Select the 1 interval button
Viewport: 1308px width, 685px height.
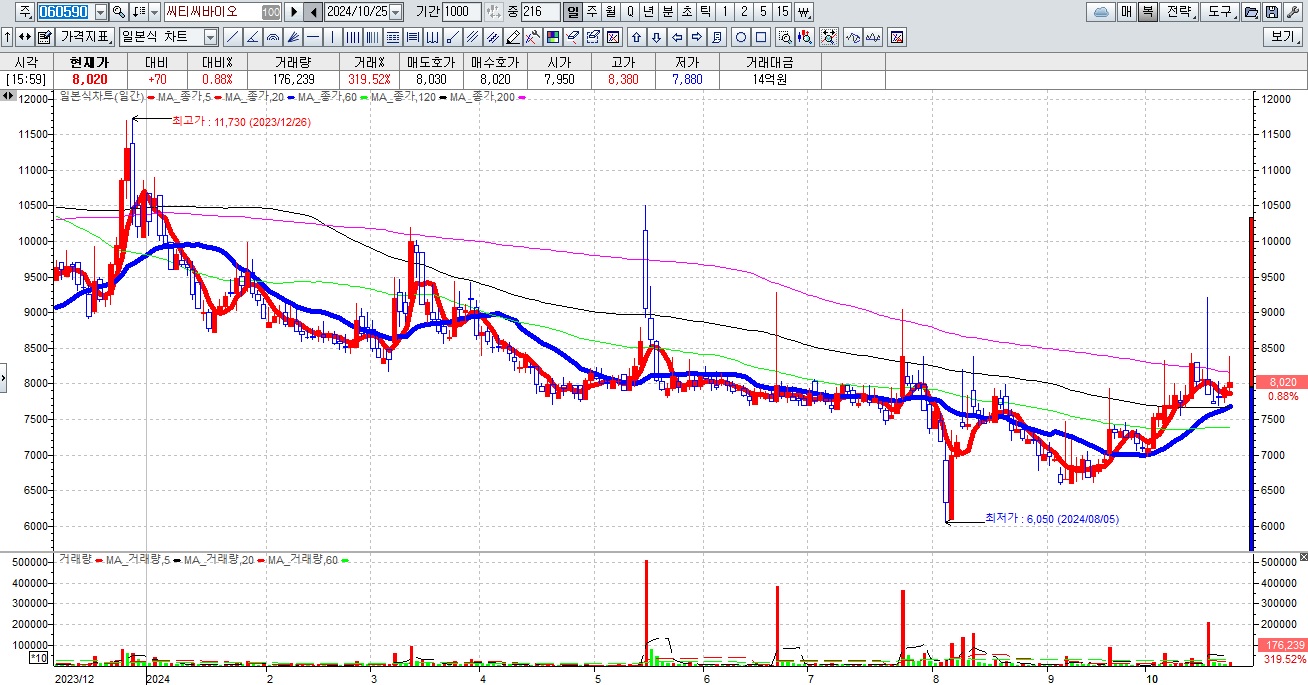point(724,12)
